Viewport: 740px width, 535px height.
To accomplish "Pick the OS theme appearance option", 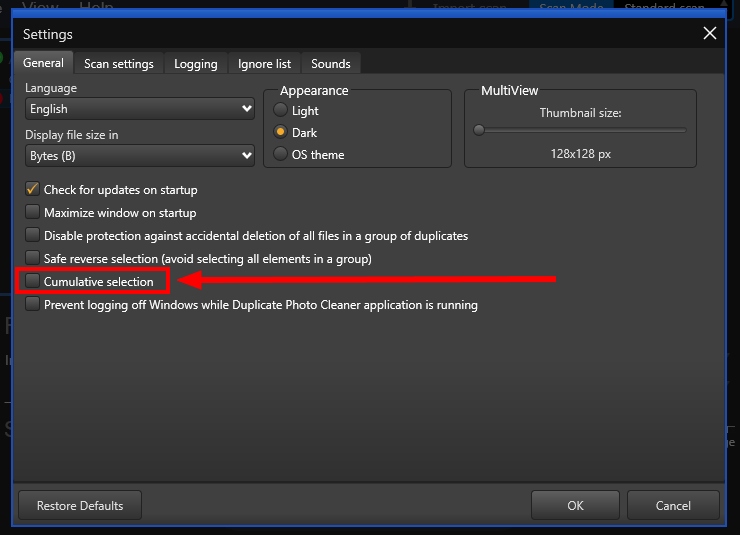I will (281, 155).
